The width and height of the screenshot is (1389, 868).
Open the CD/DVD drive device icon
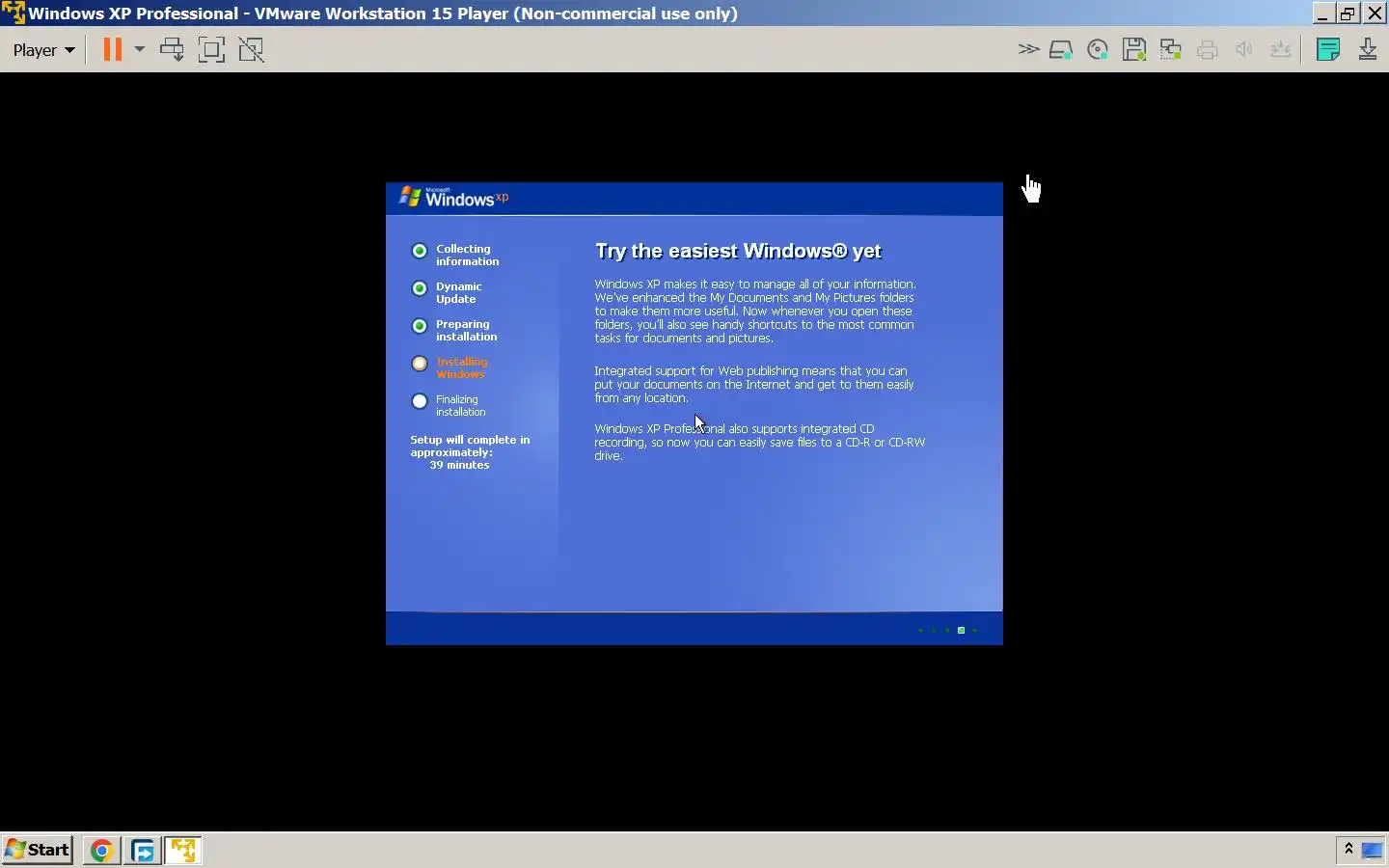click(x=1098, y=49)
